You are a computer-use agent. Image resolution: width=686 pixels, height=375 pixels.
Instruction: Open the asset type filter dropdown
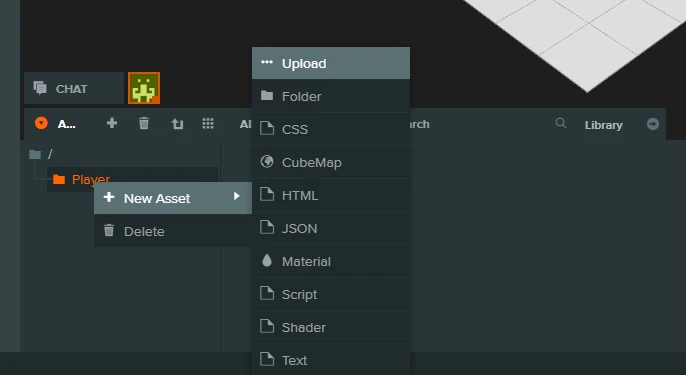[x=245, y=124]
